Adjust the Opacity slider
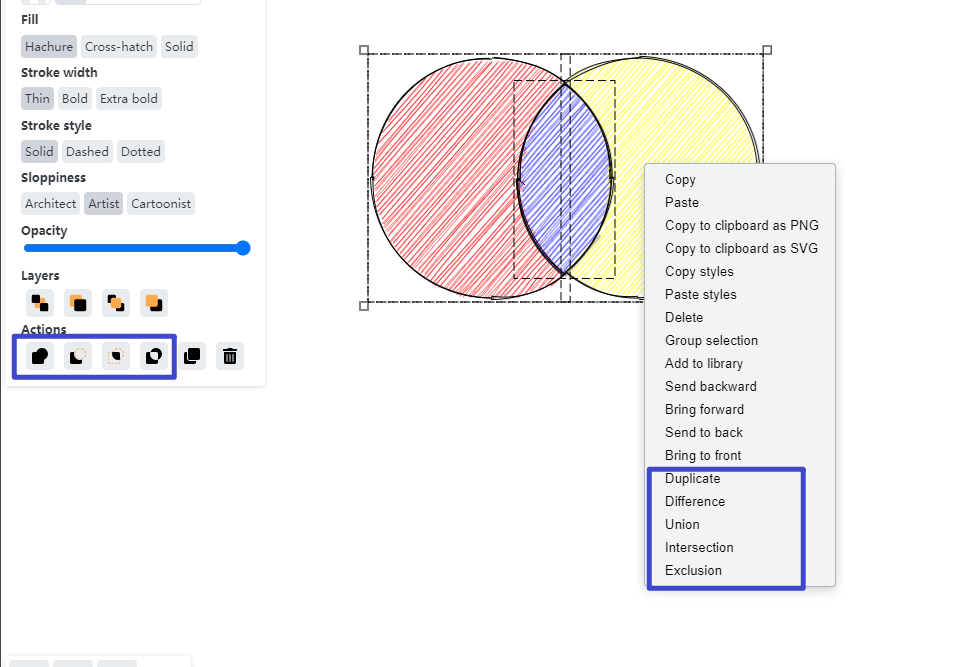 tap(243, 248)
